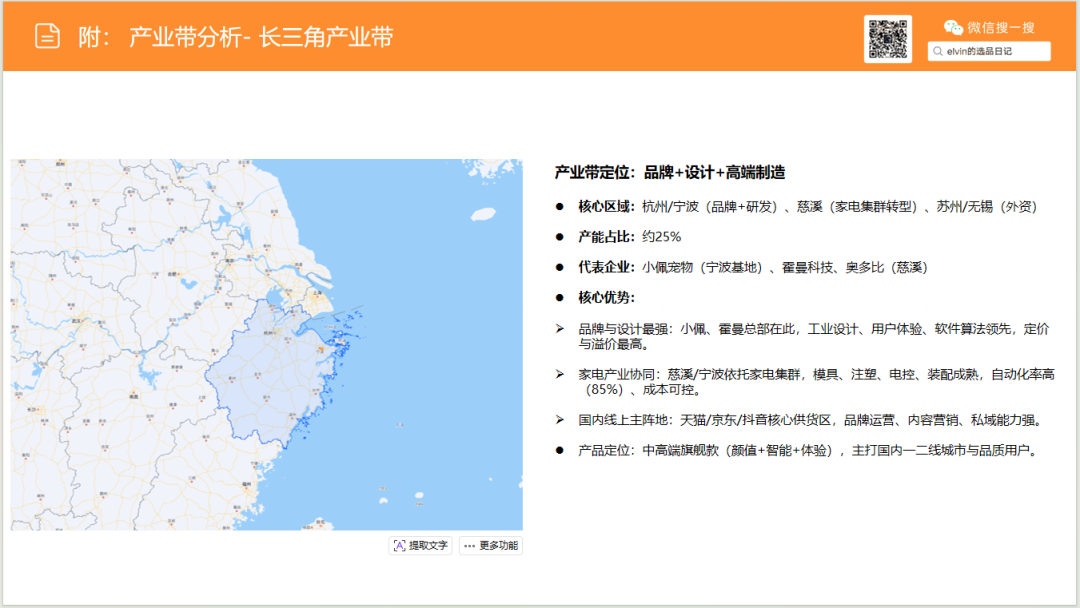Click the 产能占比: 约25% line

tap(630, 237)
